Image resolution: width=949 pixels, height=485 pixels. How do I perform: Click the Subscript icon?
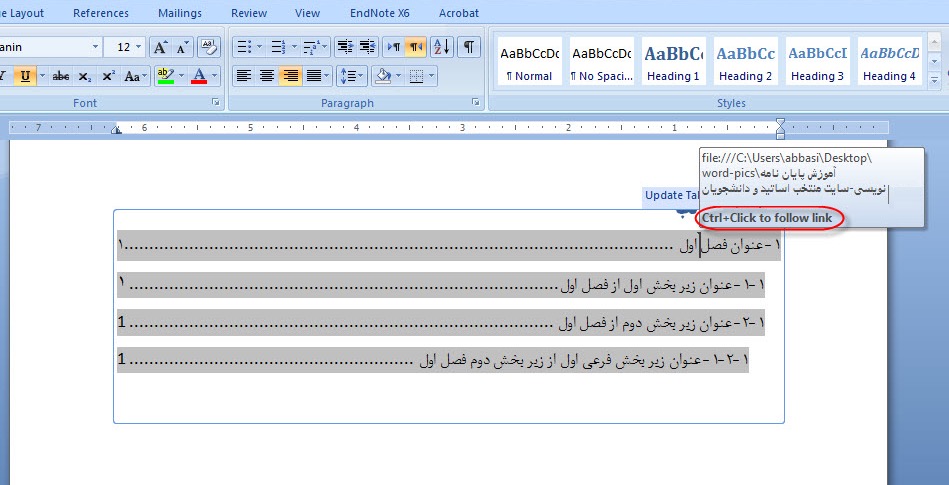click(85, 76)
